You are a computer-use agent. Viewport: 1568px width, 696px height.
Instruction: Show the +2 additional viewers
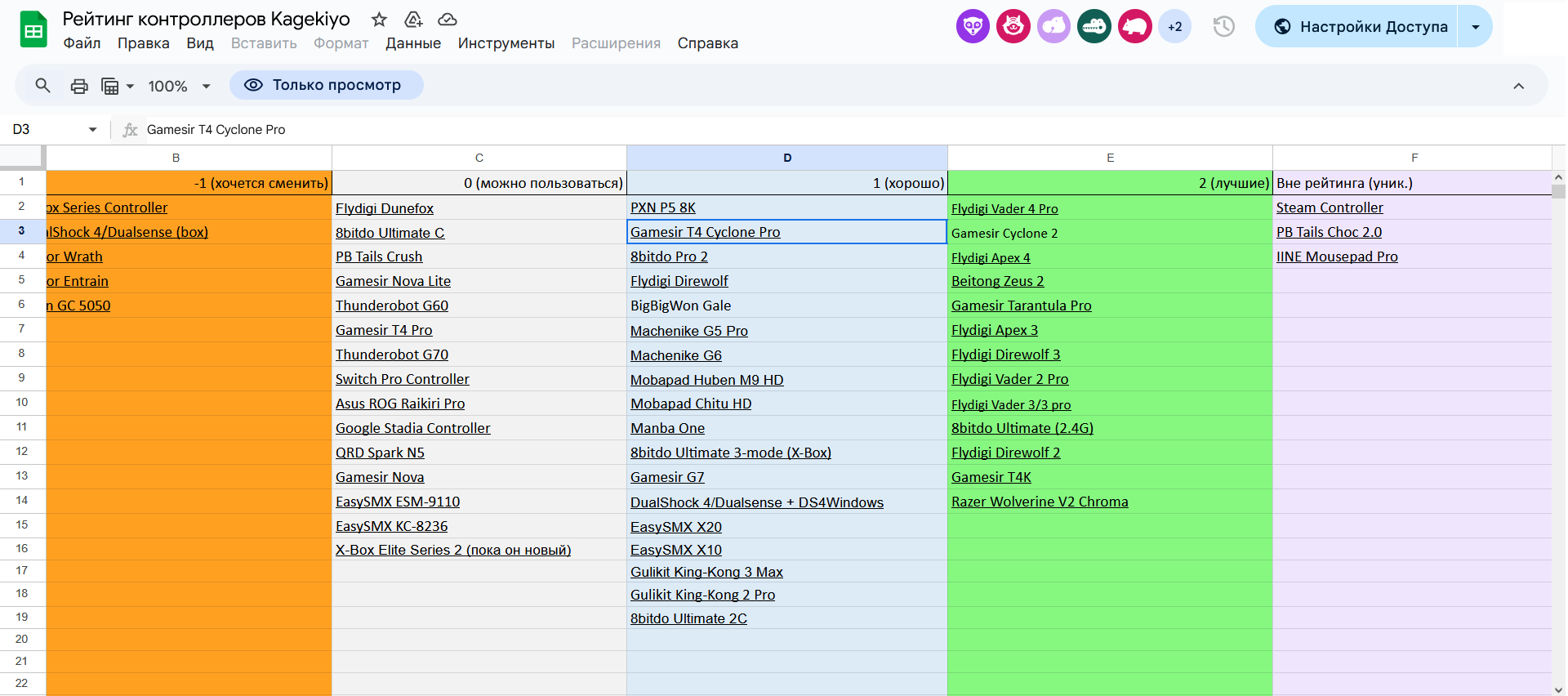[x=1175, y=27]
